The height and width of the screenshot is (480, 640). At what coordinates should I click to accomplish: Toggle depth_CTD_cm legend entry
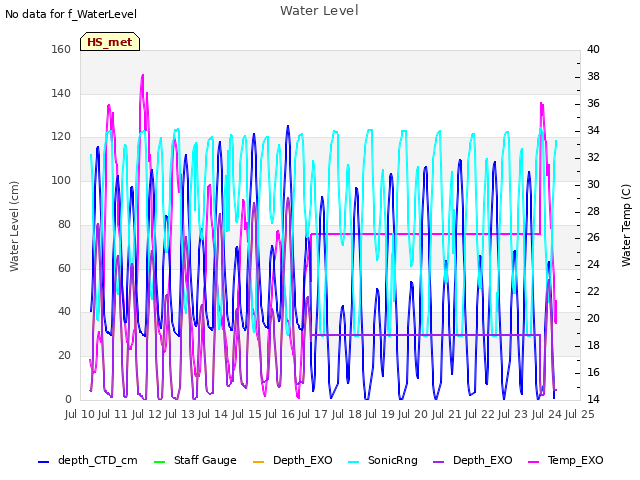88,460
